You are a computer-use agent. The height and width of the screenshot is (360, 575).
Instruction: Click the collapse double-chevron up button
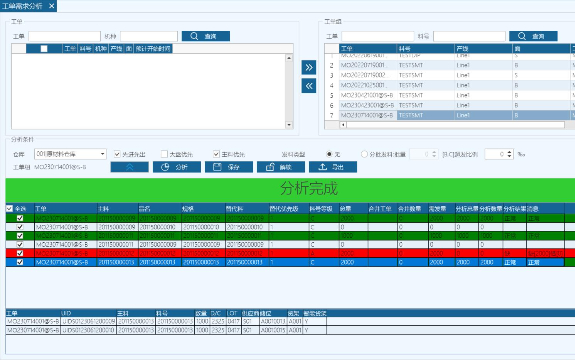tap(129, 167)
